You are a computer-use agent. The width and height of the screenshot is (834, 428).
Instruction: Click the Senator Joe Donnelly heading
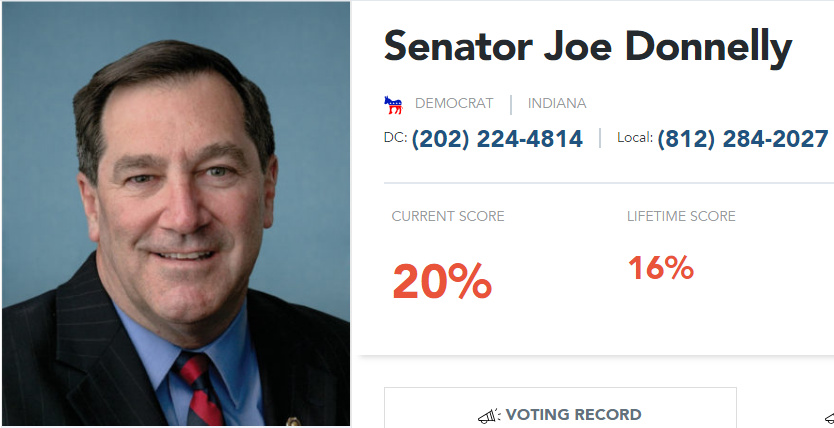tap(587, 47)
